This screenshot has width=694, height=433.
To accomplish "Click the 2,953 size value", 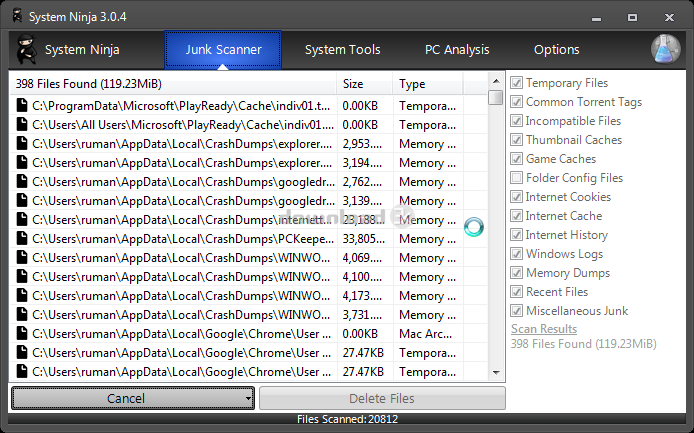I will pos(362,144).
